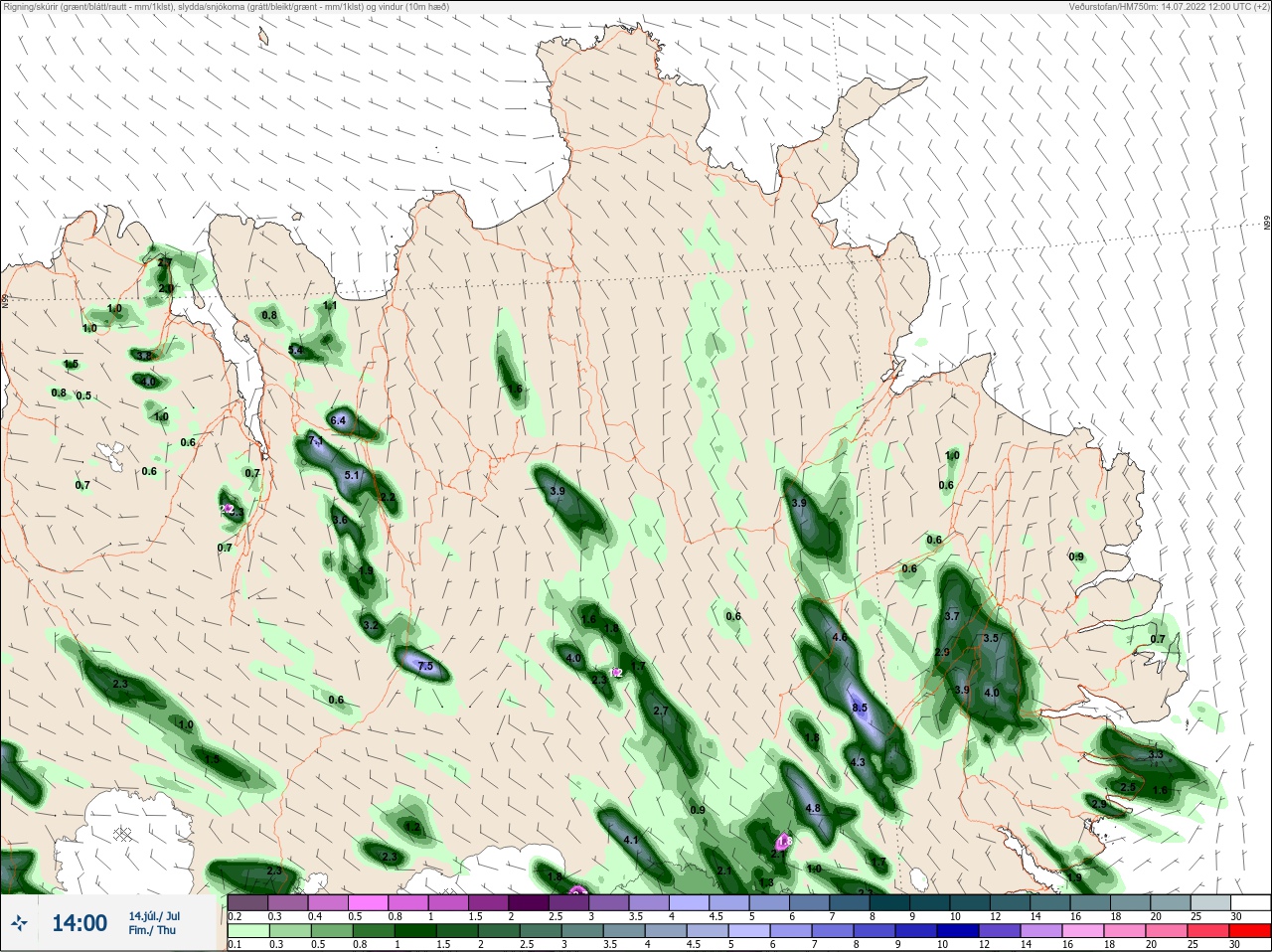Select the white 30 swatch in upper legend

tap(1251, 902)
